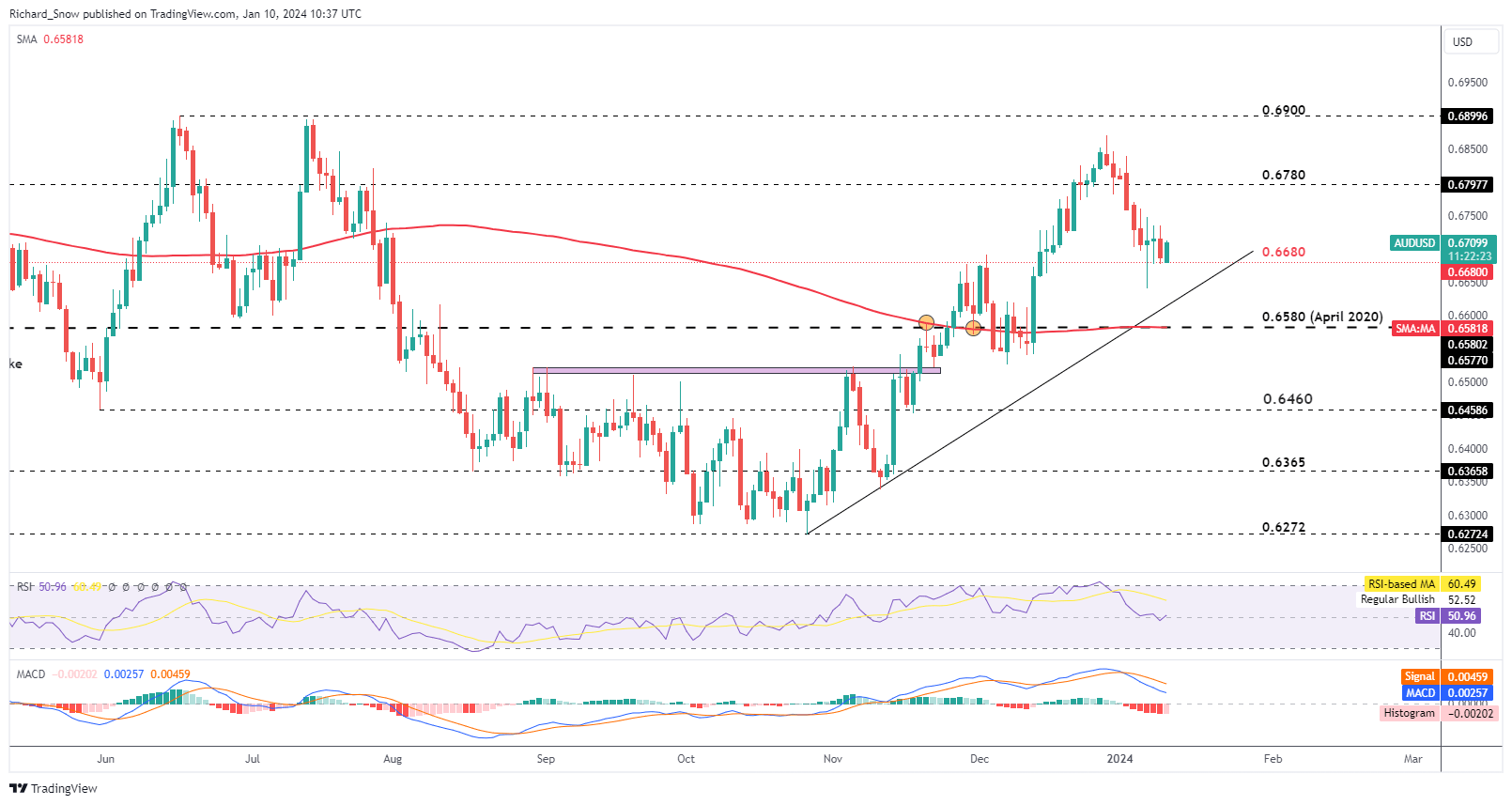1512x805 pixels.
Task: Click the 0.65000 price scale value
Action: [x=1467, y=382]
